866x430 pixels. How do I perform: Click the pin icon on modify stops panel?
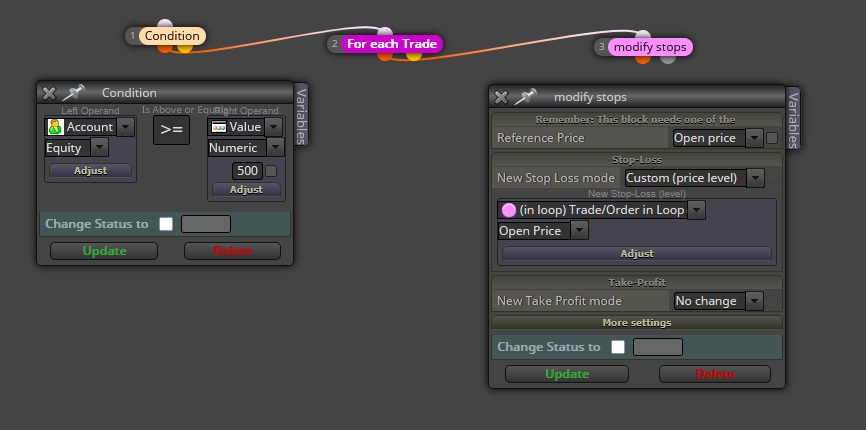point(525,97)
